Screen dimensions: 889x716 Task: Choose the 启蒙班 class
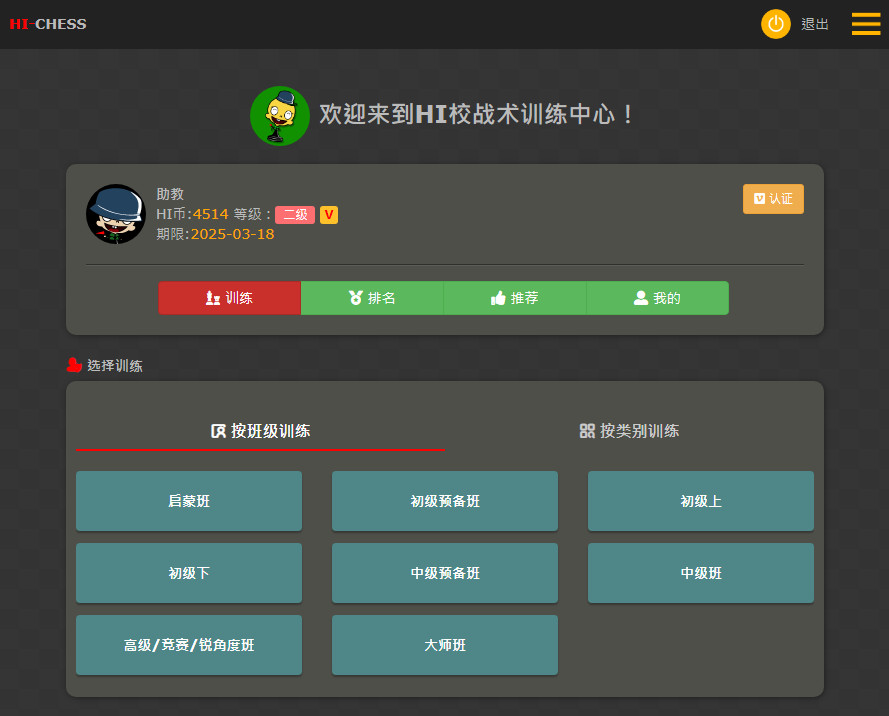(x=189, y=501)
